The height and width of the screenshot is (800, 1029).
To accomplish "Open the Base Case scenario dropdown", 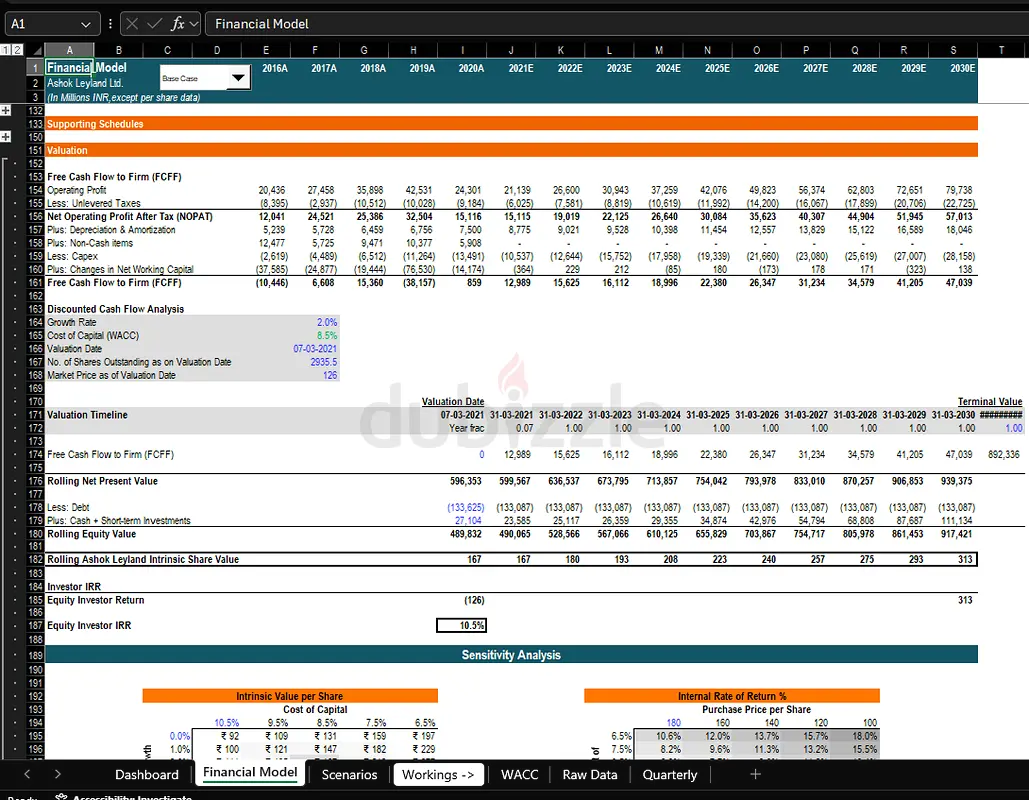I will tap(237, 77).
